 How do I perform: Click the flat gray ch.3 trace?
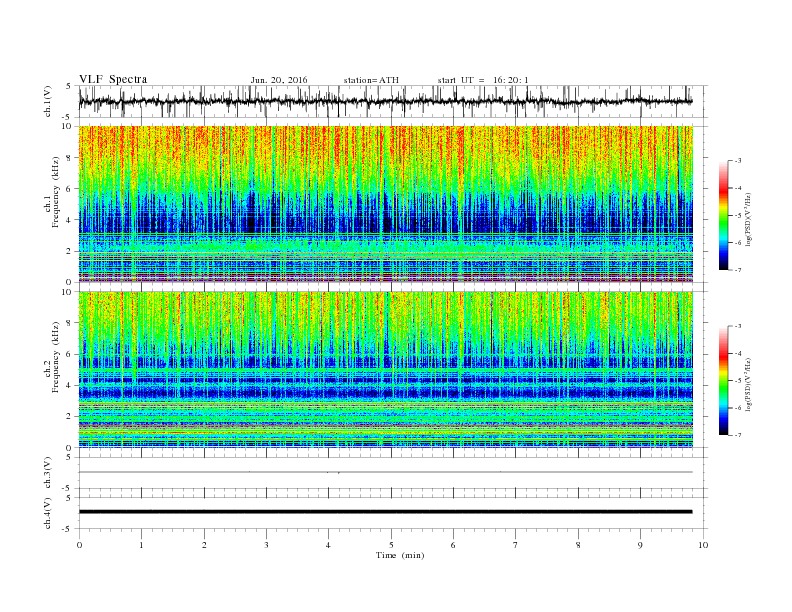tap(385, 472)
